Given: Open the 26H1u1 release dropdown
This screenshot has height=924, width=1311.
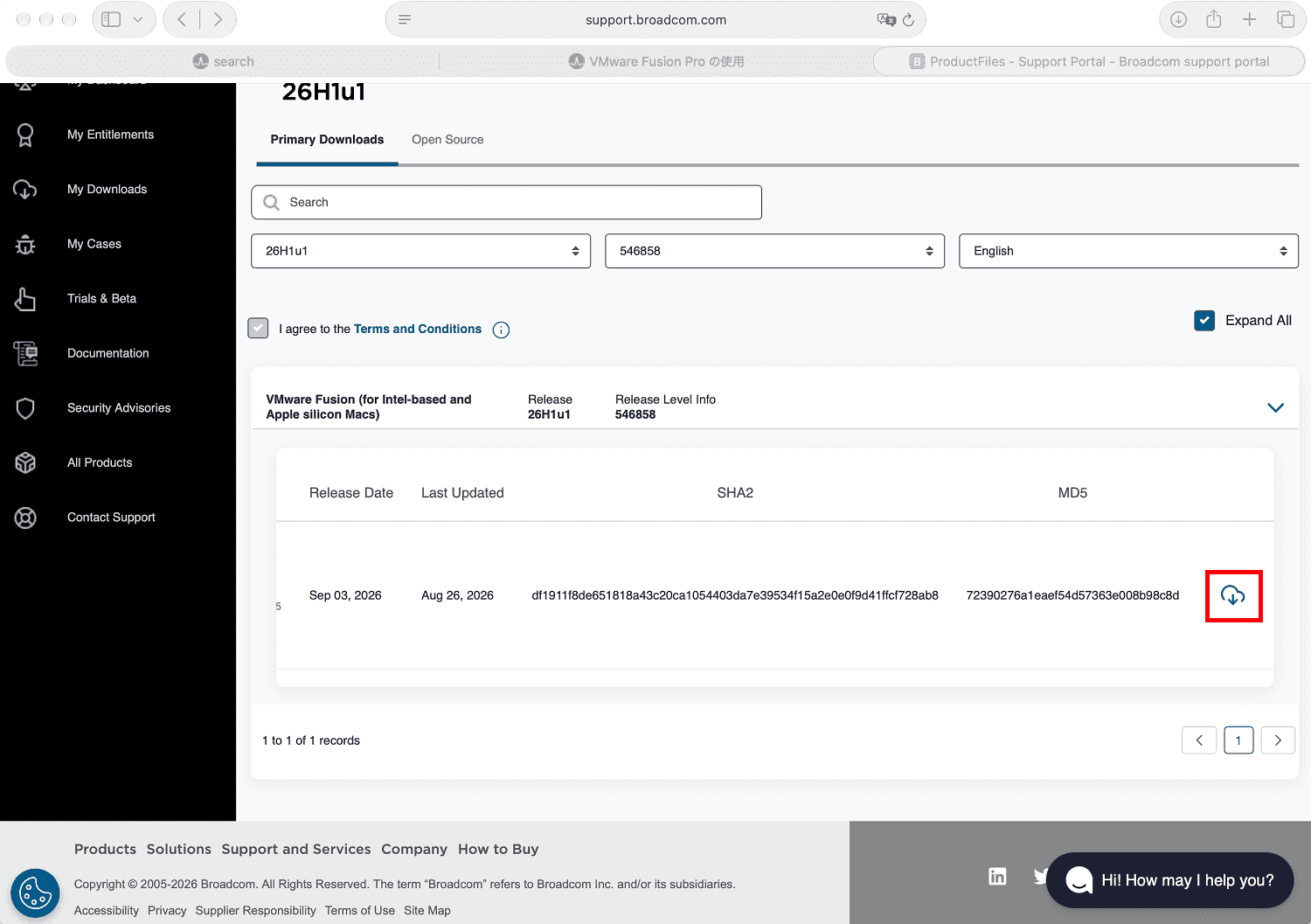Looking at the screenshot, I should [x=420, y=251].
